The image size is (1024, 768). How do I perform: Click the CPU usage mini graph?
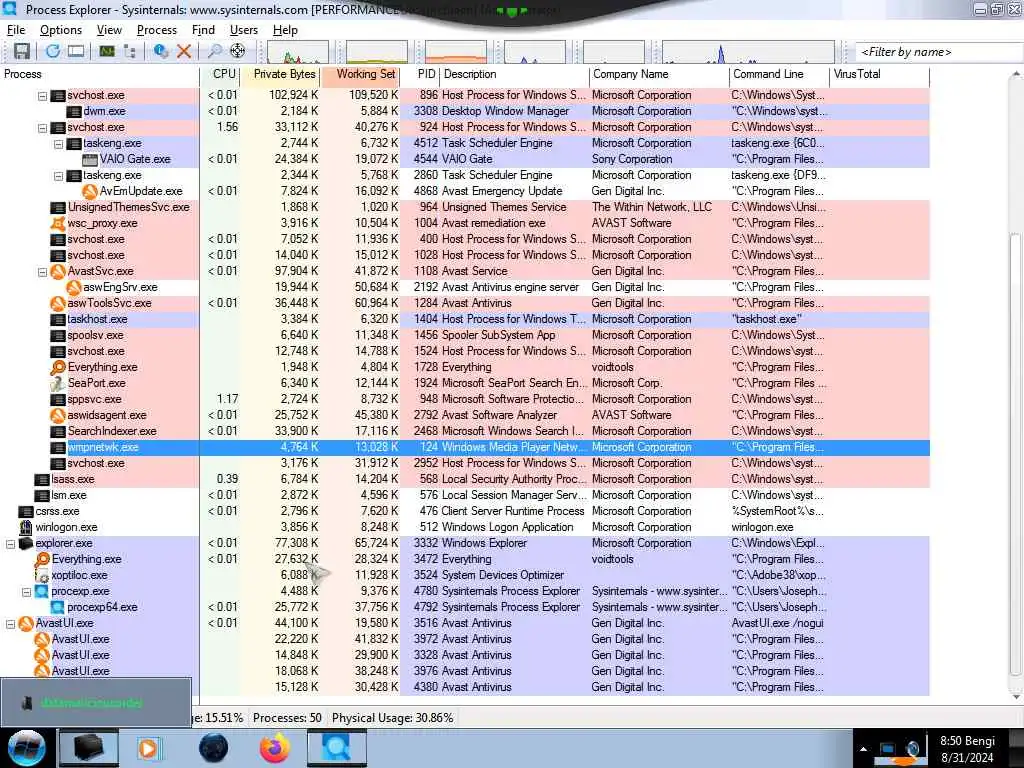298,52
